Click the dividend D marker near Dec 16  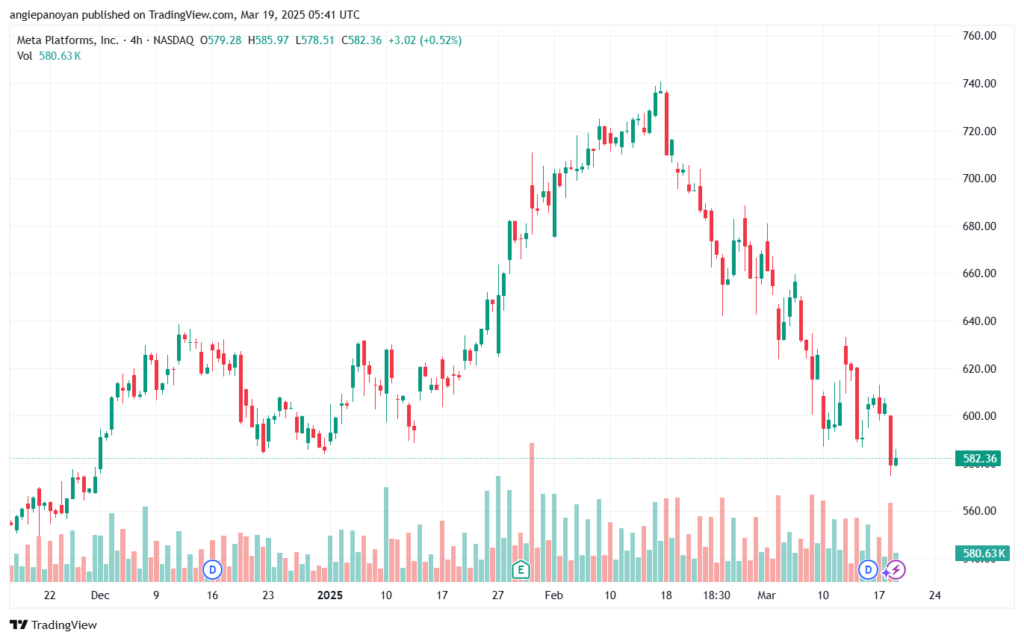pyautogui.click(x=212, y=569)
